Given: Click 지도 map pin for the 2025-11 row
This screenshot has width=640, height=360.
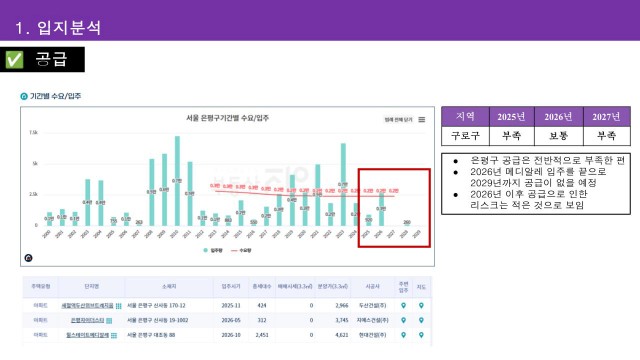Looking at the screenshot, I should (421, 305).
